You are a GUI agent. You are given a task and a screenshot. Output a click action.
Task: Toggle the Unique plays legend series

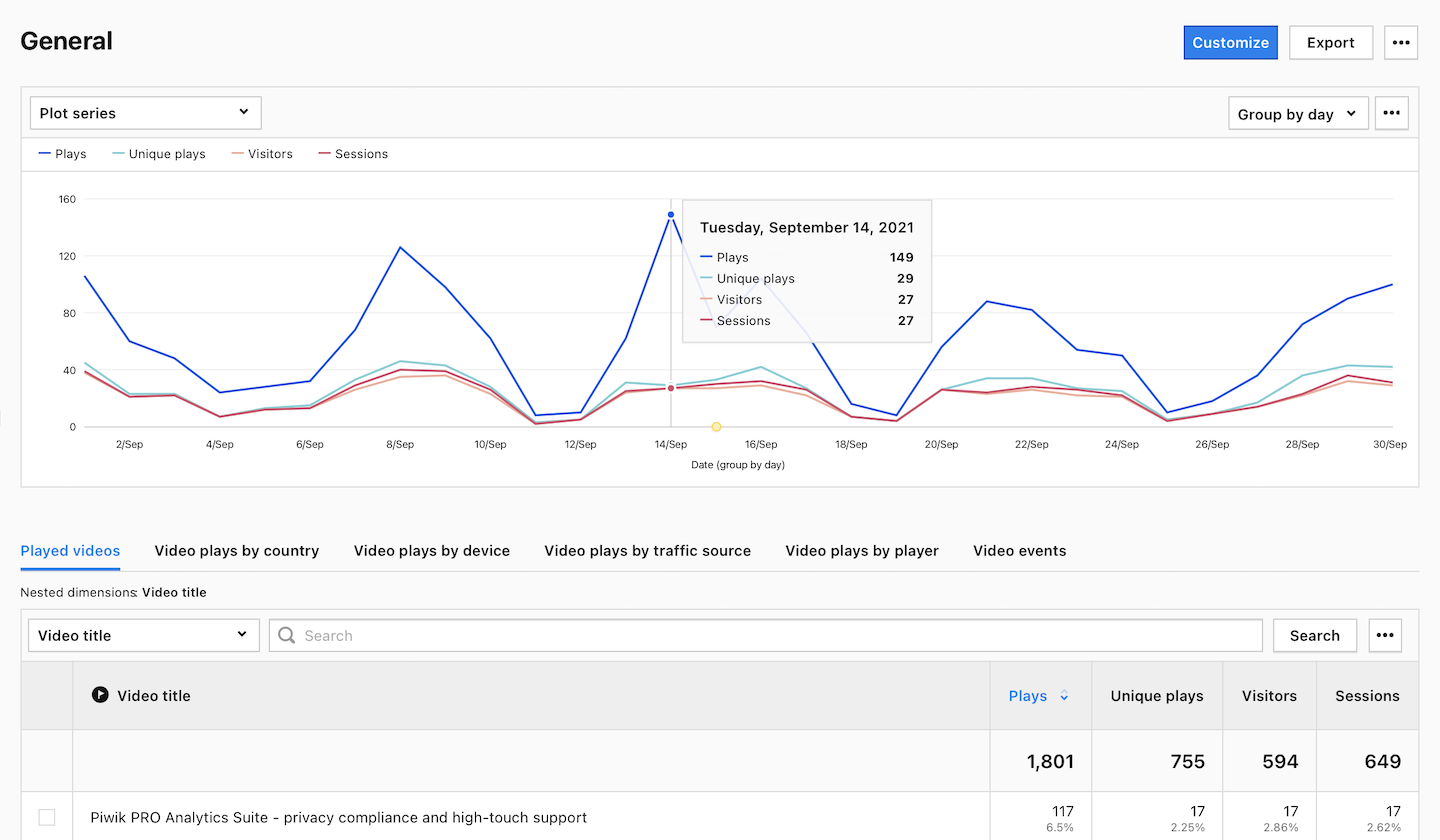(x=159, y=154)
